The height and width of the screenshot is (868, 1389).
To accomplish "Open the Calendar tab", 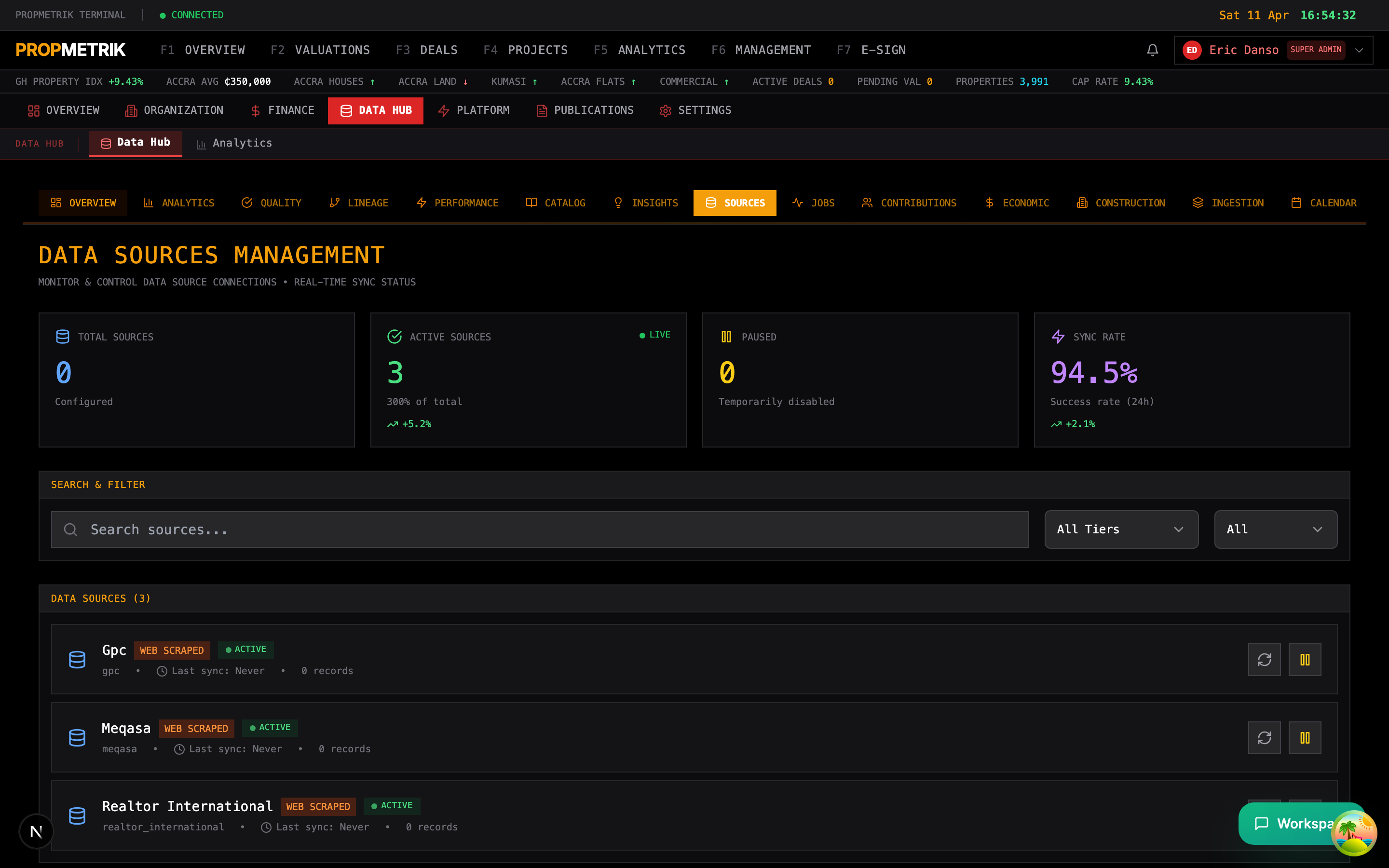I will 1323,203.
